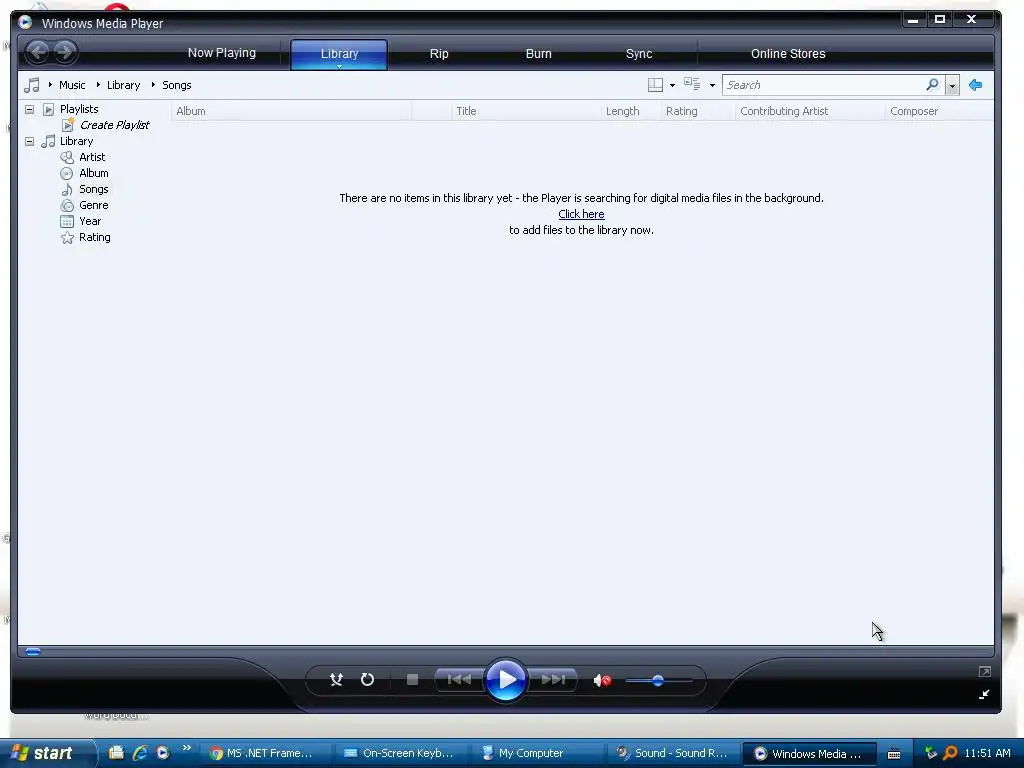Click the Library breadcrumb
This screenshot has height=768, width=1024.
(123, 85)
